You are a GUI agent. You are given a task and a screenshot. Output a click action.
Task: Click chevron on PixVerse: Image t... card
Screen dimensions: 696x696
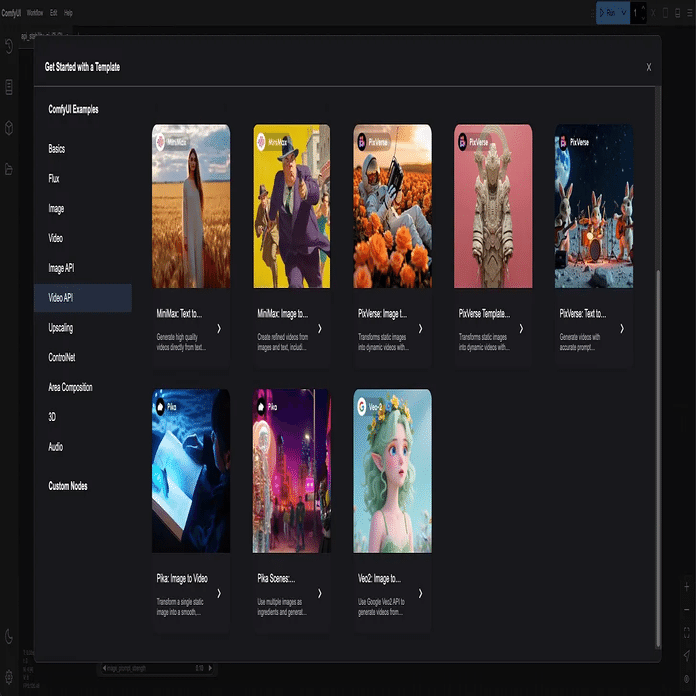(x=420, y=328)
